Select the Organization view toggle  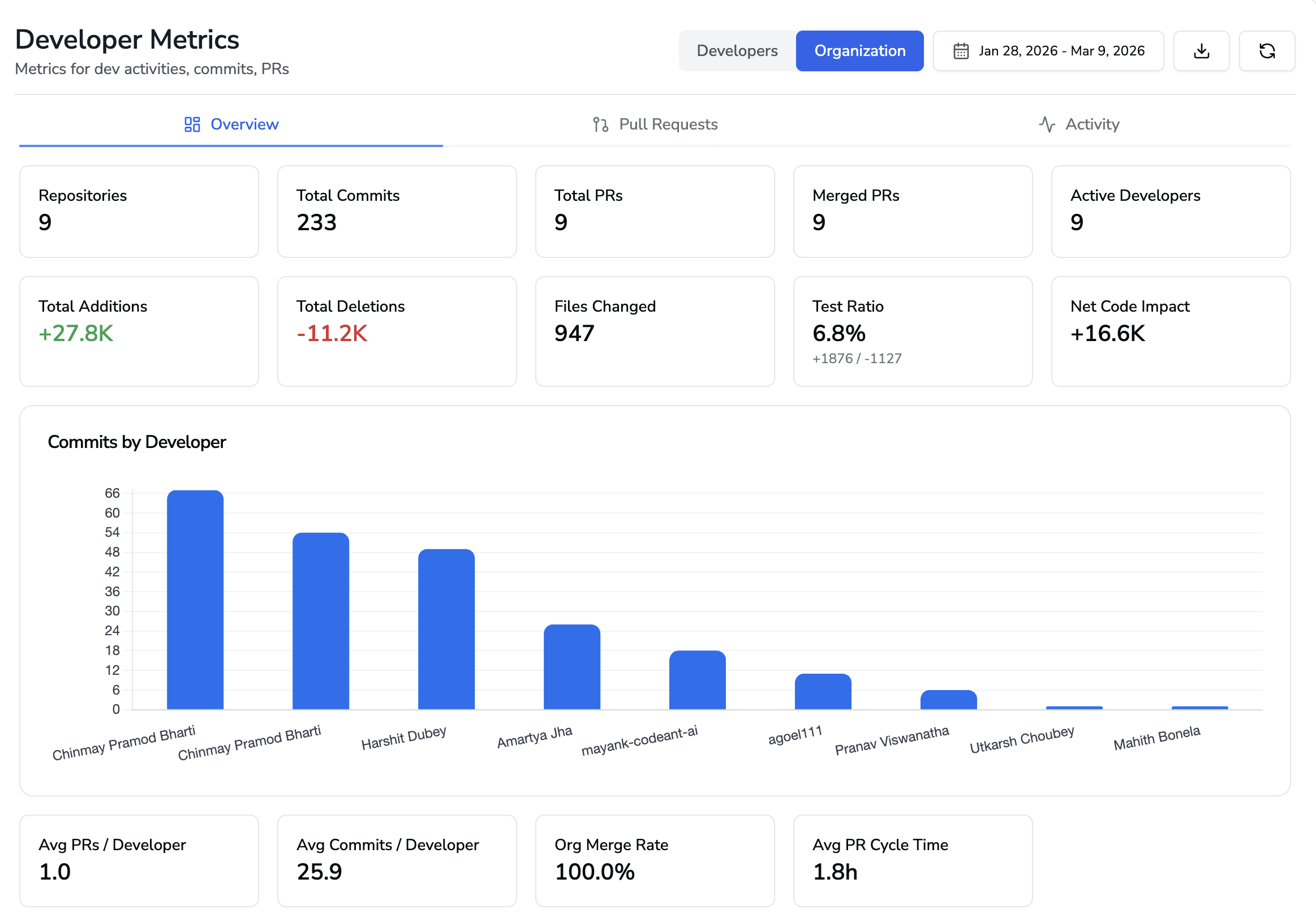point(859,51)
